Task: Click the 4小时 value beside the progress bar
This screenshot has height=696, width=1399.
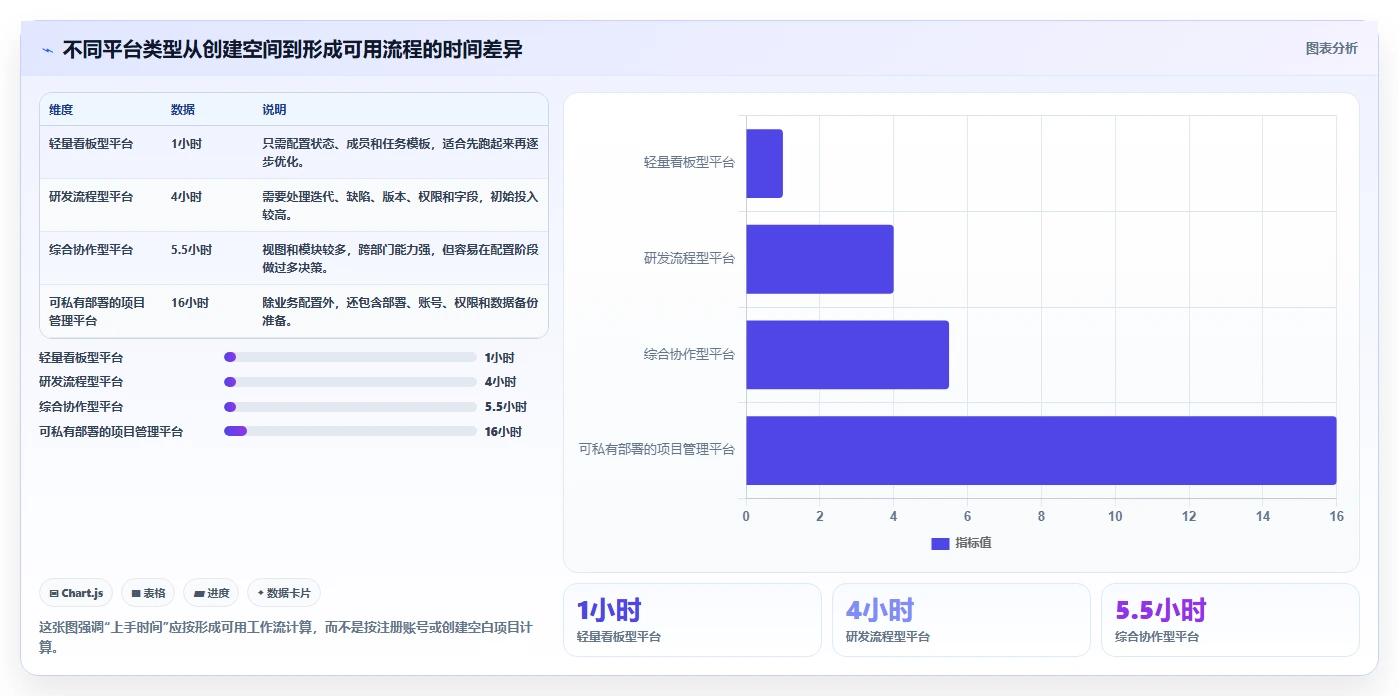Action: coord(500,382)
